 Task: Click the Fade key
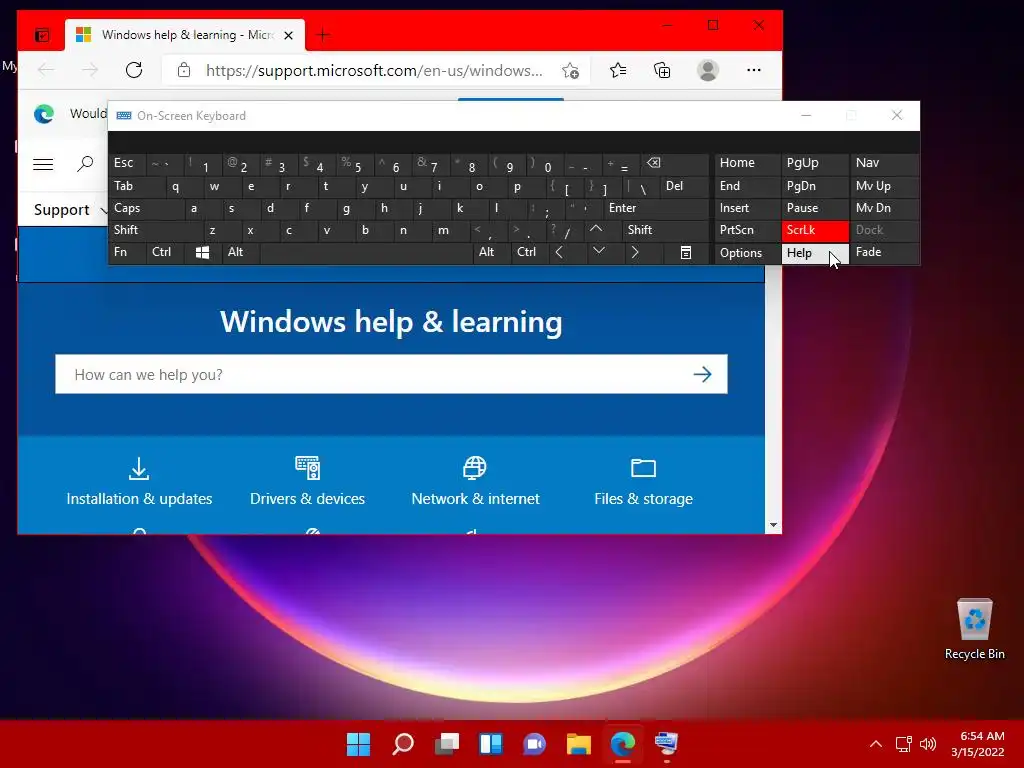click(x=884, y=252)
